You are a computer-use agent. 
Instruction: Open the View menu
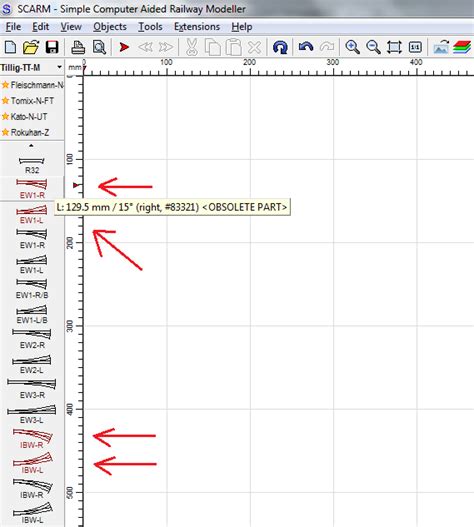click(x=71, y=27)
